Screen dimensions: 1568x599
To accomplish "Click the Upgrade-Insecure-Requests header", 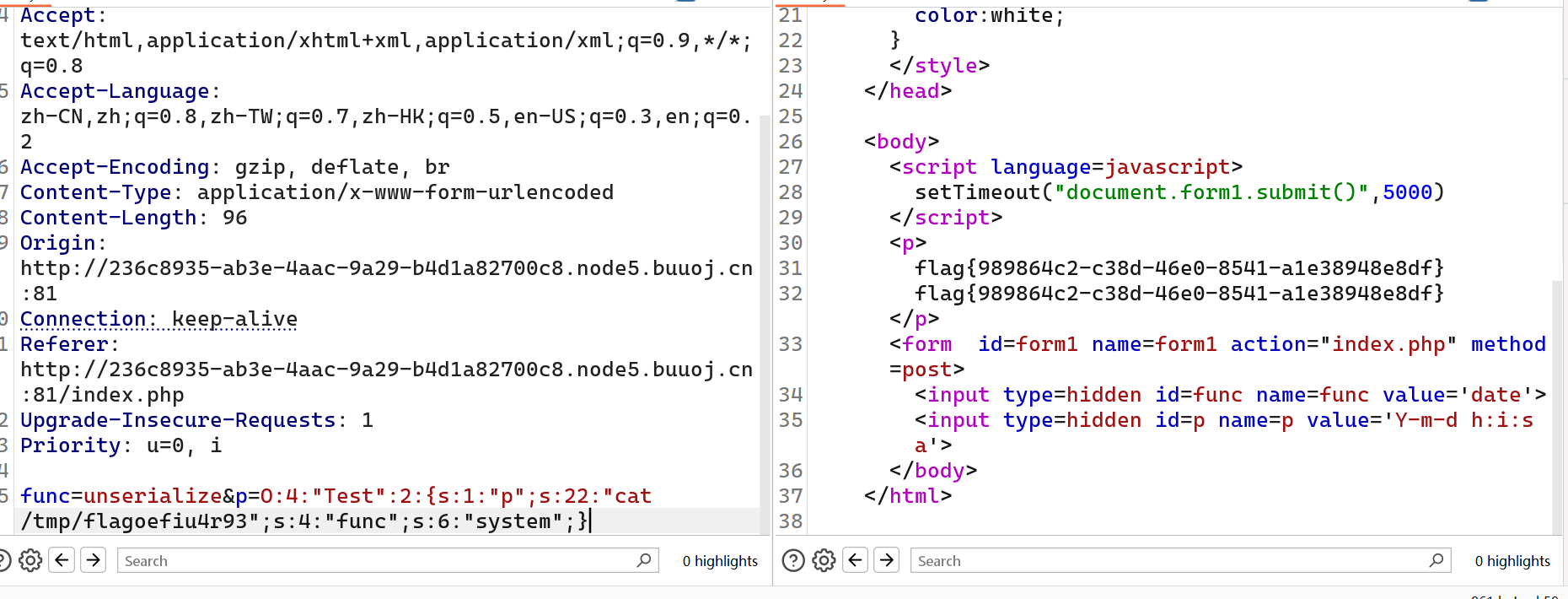I will pos(196,420).
